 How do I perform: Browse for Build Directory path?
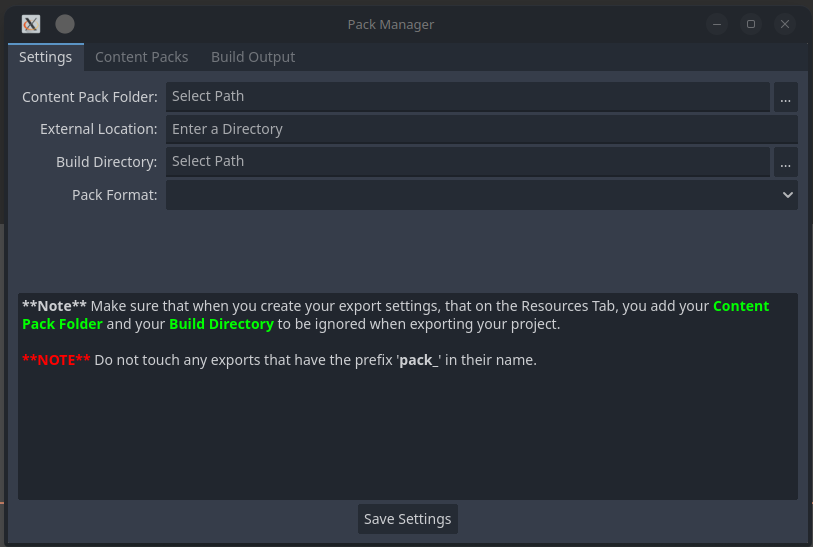[786, 162]
